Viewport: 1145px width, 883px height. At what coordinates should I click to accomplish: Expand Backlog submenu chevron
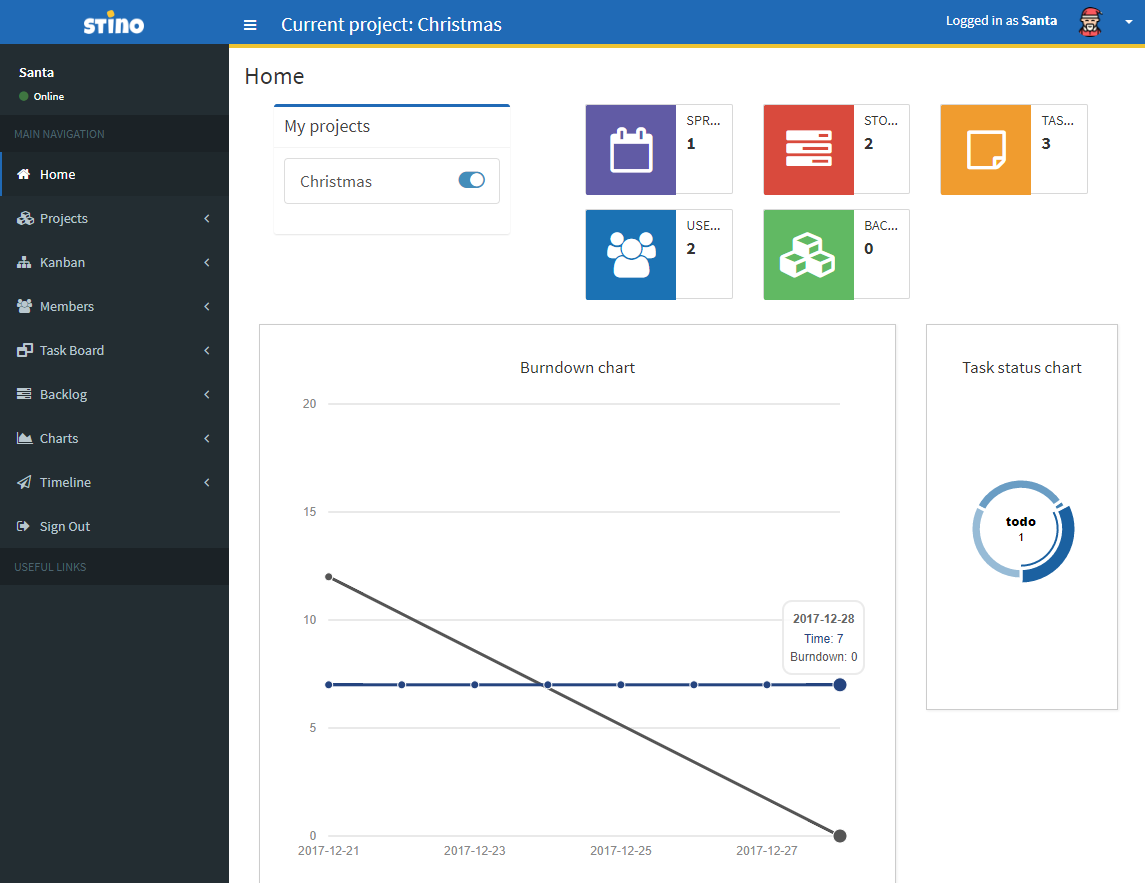[207, 394]
